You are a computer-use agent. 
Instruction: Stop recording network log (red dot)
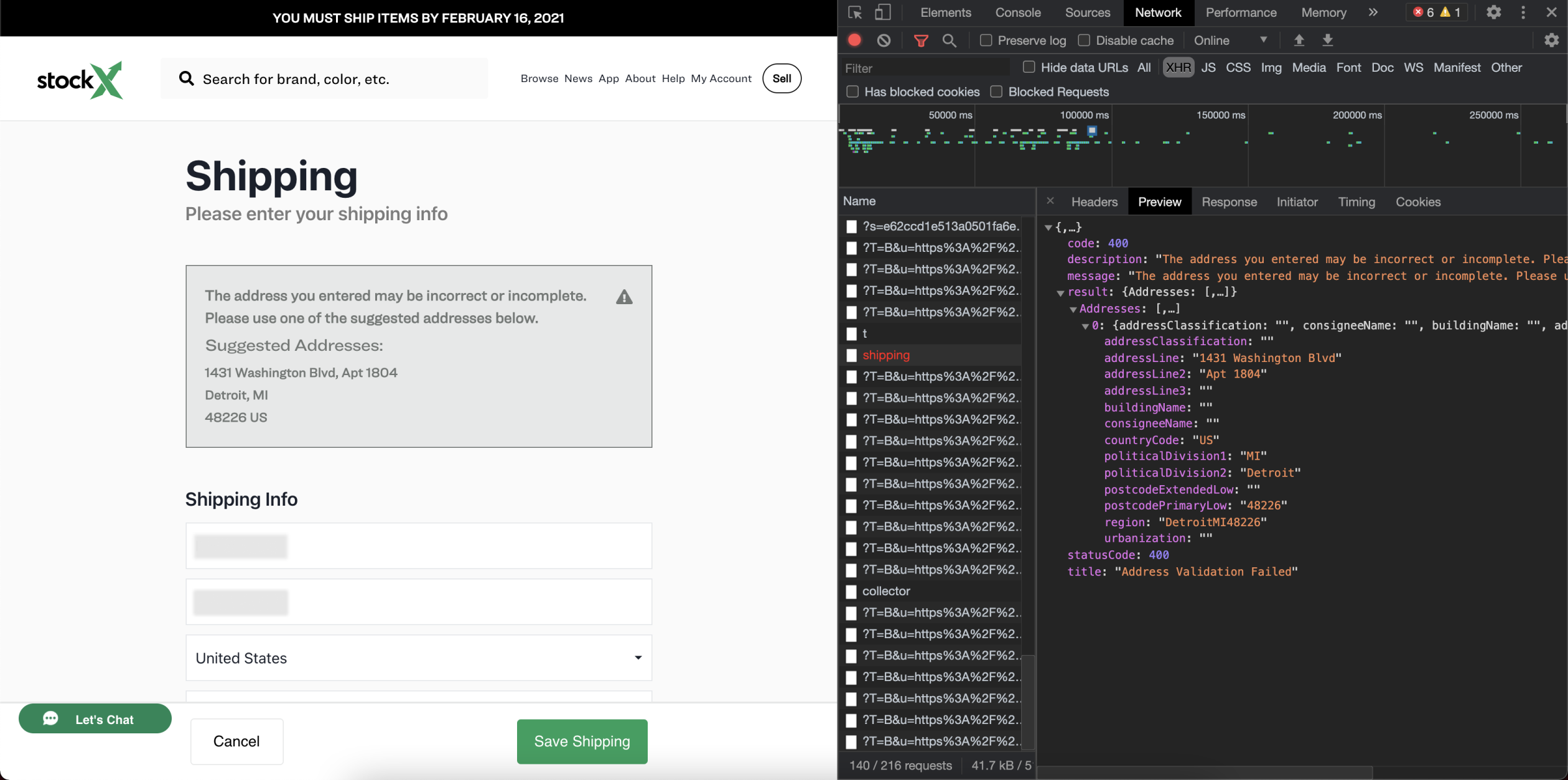[854, 40]
